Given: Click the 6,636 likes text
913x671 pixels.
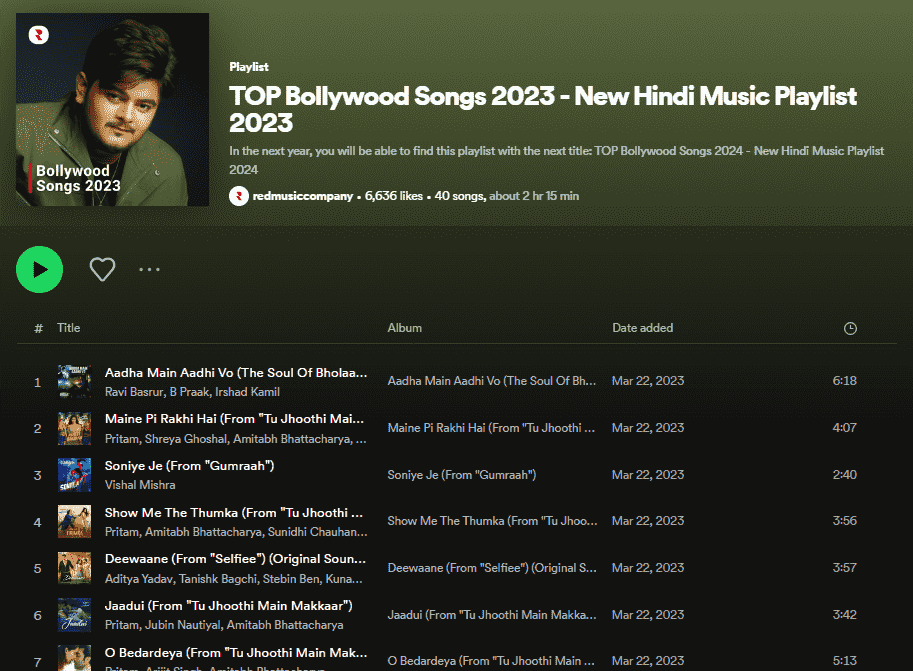Looking at the screenshot, I should 394,196.
